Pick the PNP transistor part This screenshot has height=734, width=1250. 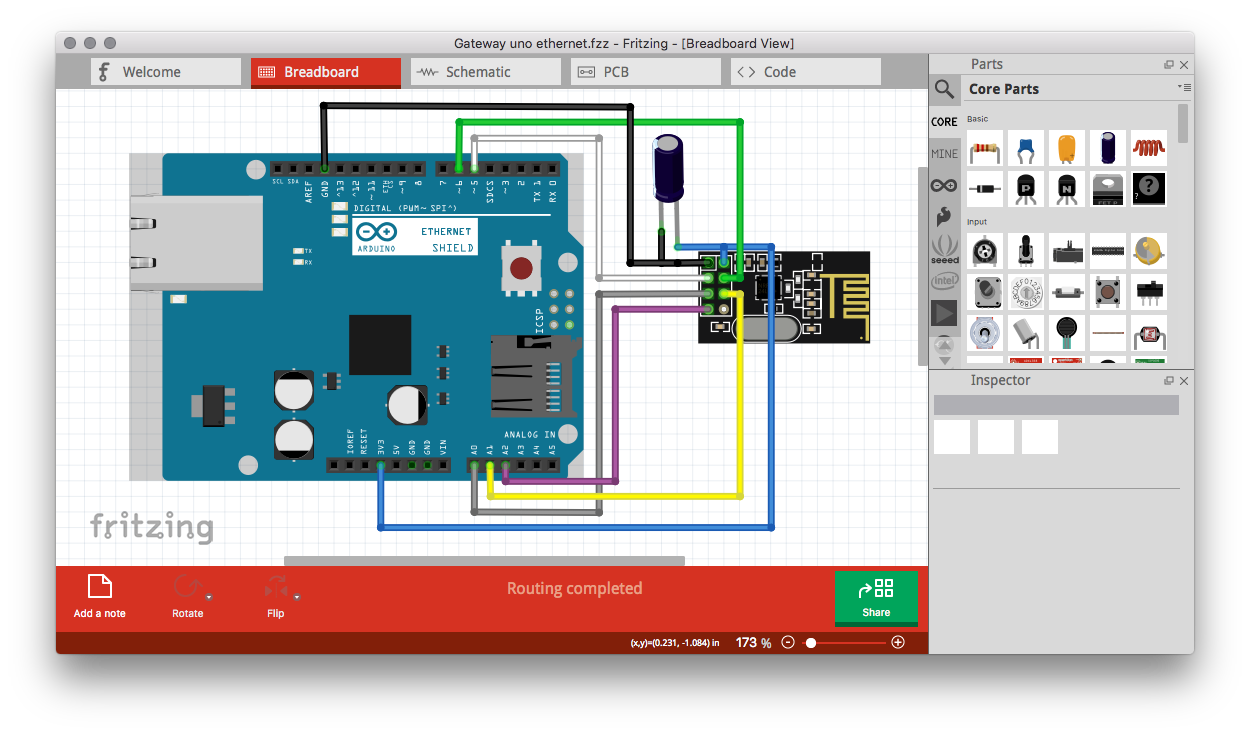1026,189
